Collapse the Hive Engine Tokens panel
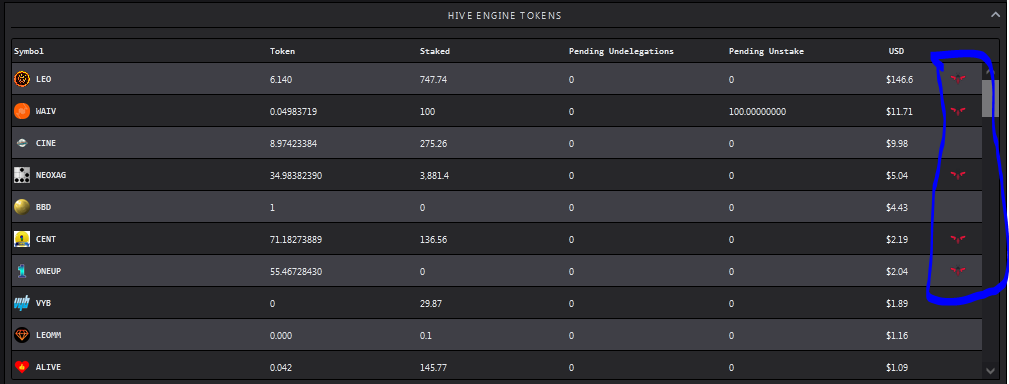The width and height of the screenshot is (1009, 384). pyautogui.click(x=995, y=15)
